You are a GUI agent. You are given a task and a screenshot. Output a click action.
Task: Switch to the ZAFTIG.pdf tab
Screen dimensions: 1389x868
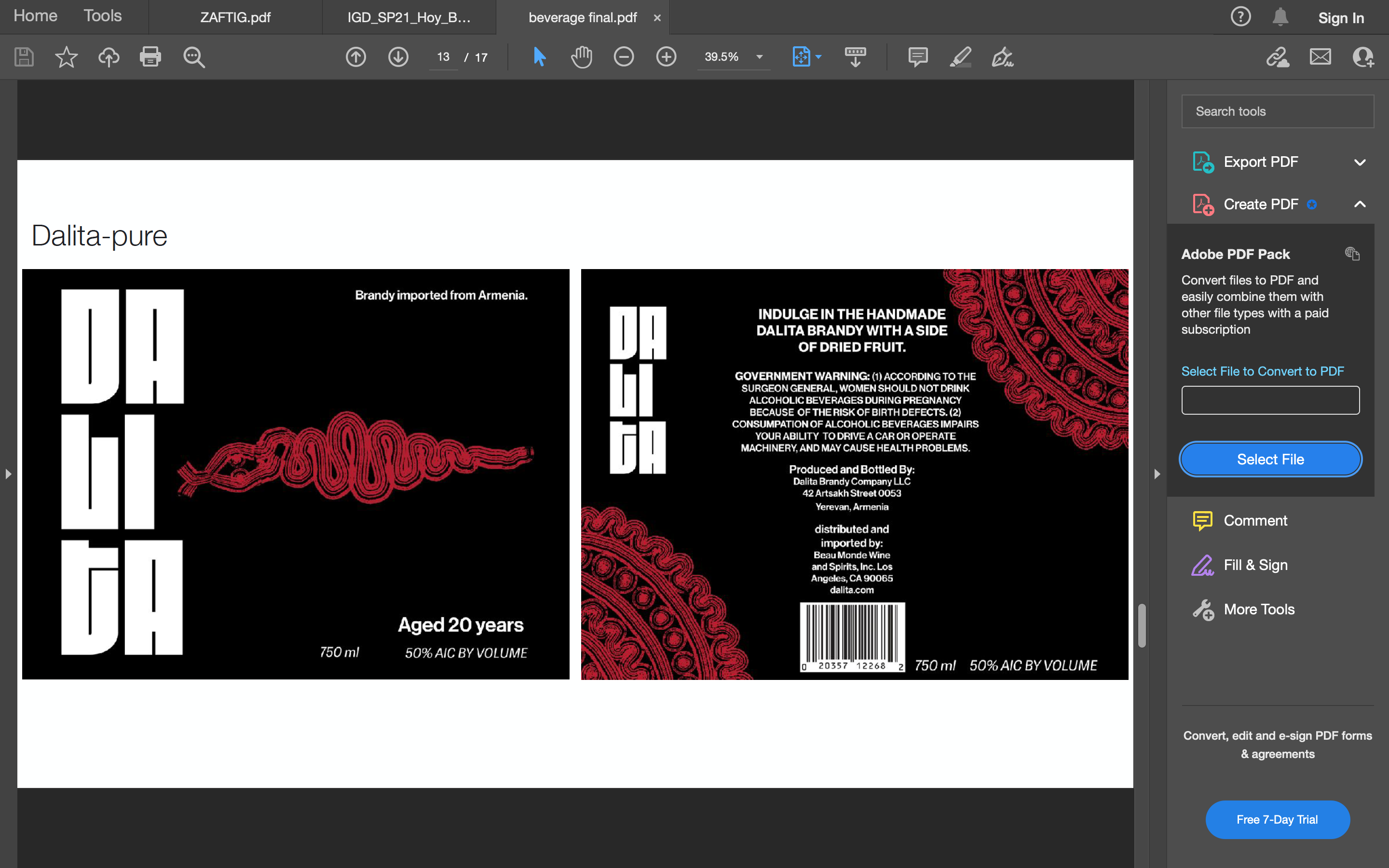click(235, 17)
